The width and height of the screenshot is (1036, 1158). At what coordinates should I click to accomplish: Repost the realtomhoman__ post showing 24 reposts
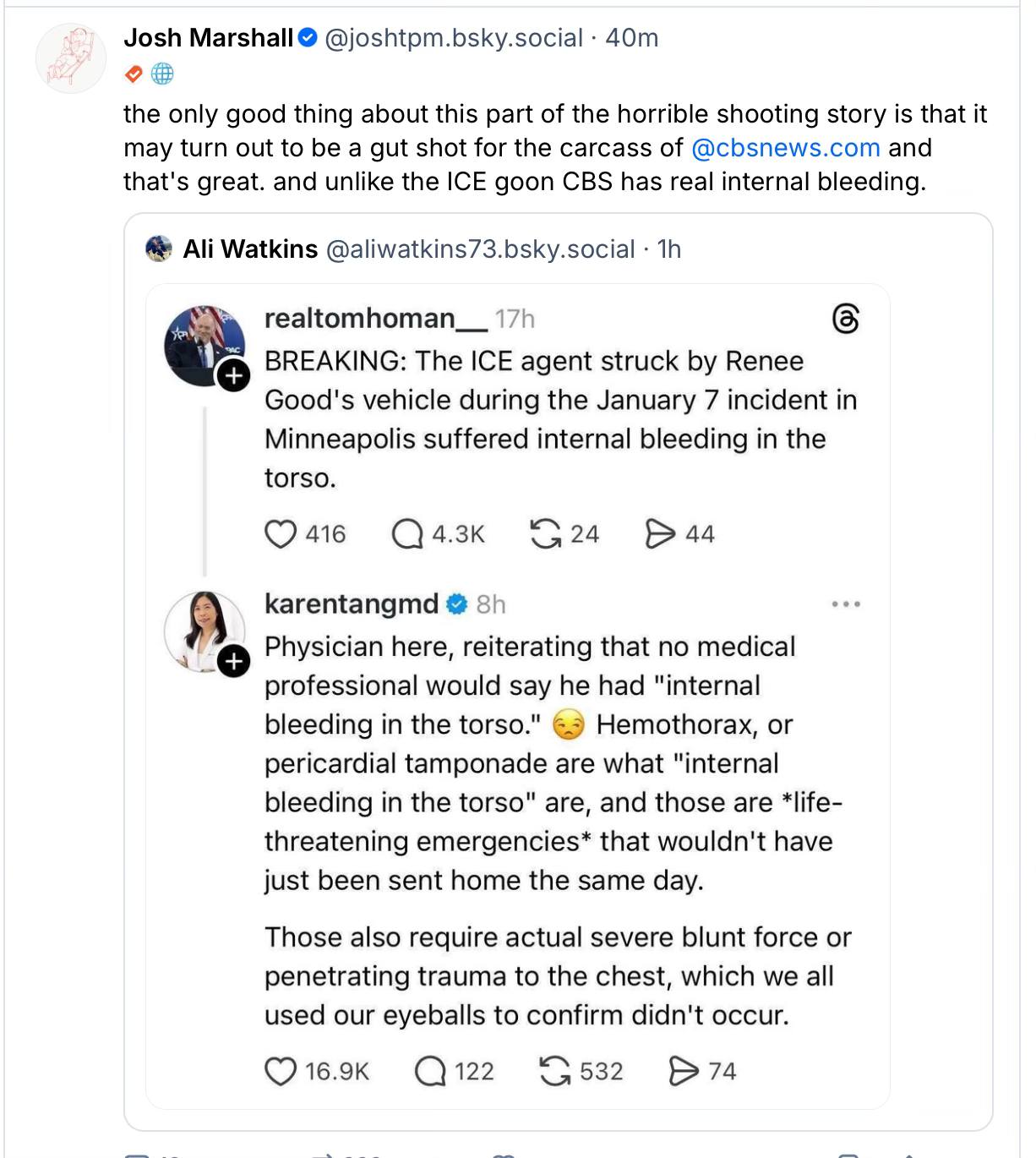coord(546,534)
